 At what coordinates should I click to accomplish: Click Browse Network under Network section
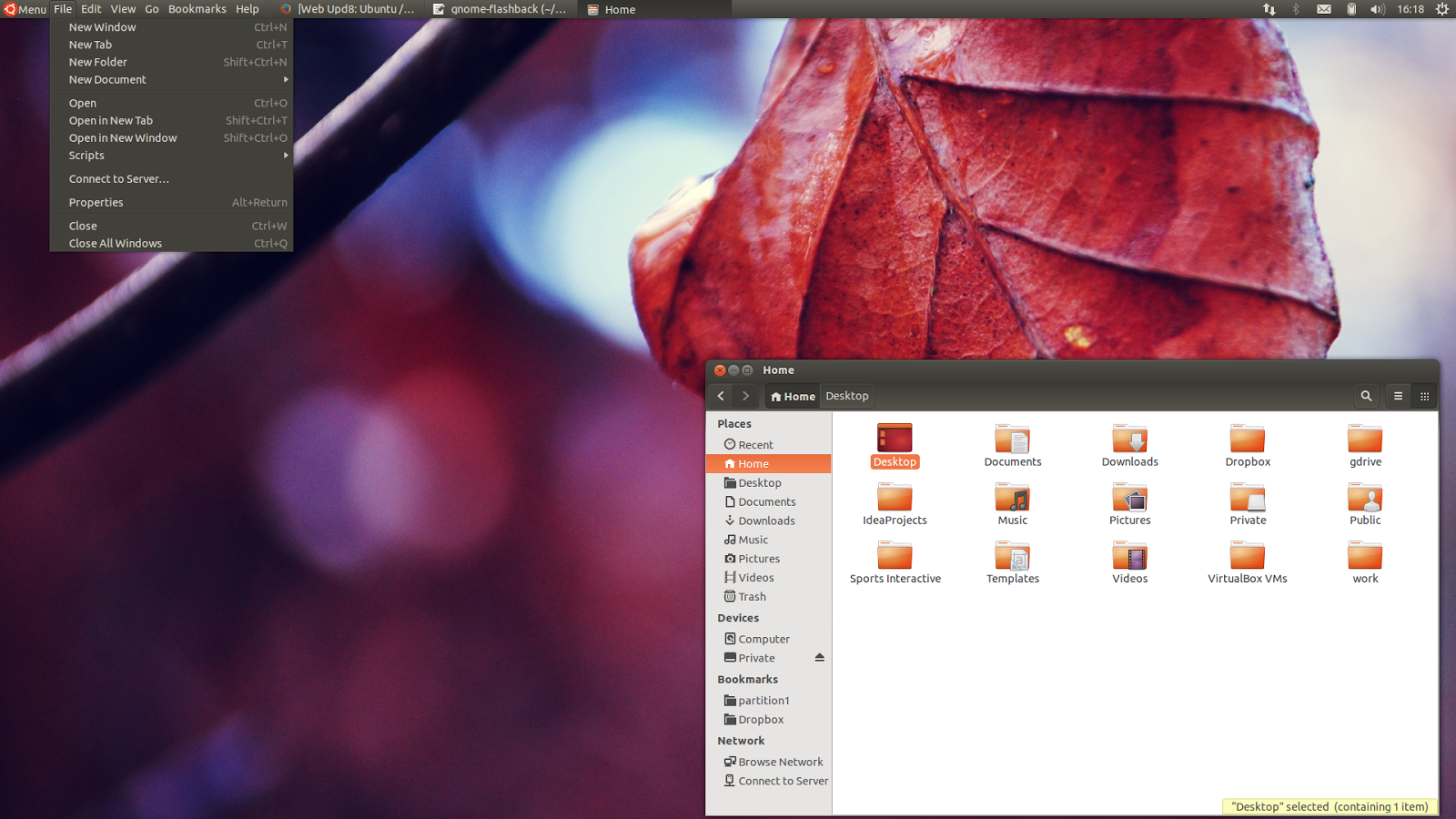pyautogui.click(x=779, y=761)
